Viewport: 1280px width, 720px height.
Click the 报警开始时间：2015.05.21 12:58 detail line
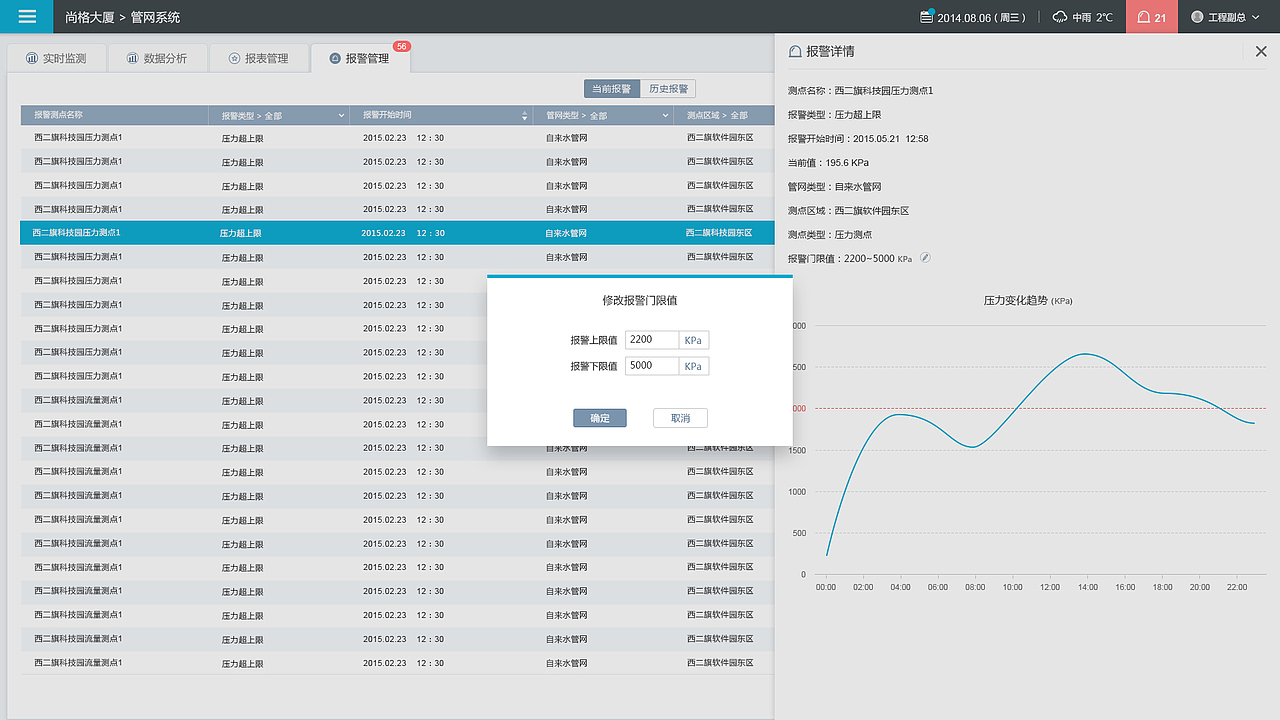click(x=858, y=139)
